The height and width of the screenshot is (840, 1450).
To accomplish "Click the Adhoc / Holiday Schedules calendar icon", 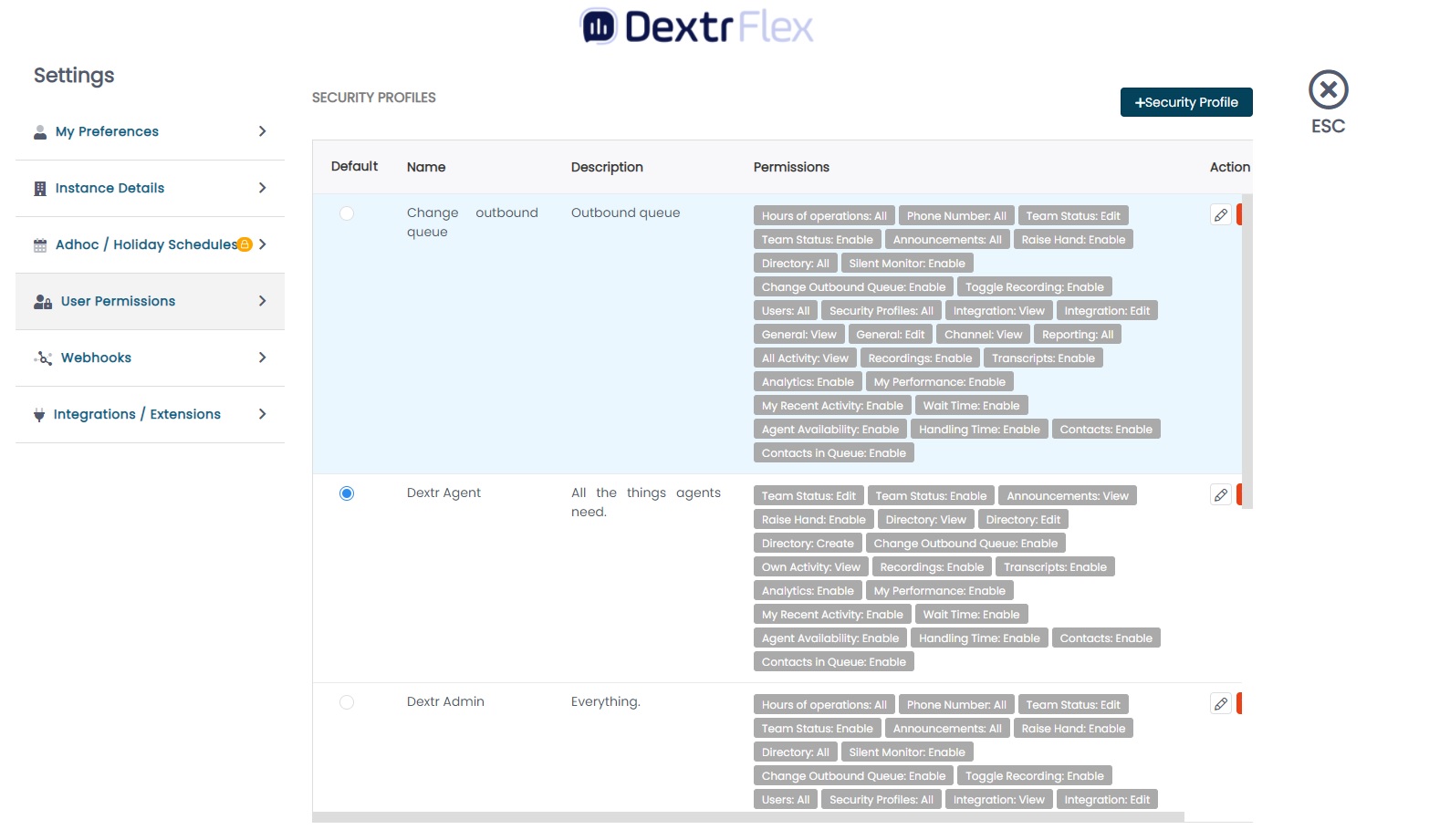I will [x=40, y=245].
